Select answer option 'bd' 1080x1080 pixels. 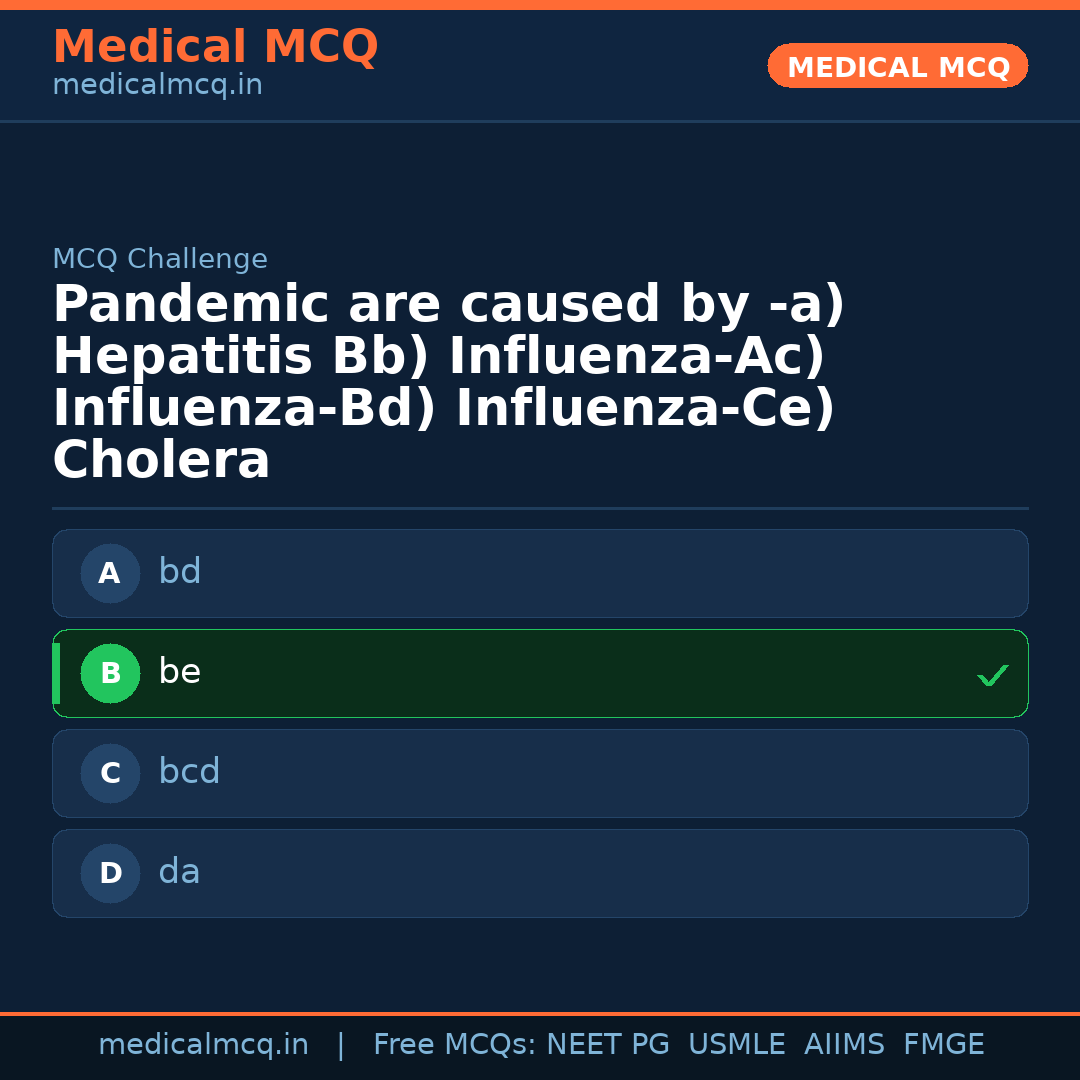[x=540, y=573]
